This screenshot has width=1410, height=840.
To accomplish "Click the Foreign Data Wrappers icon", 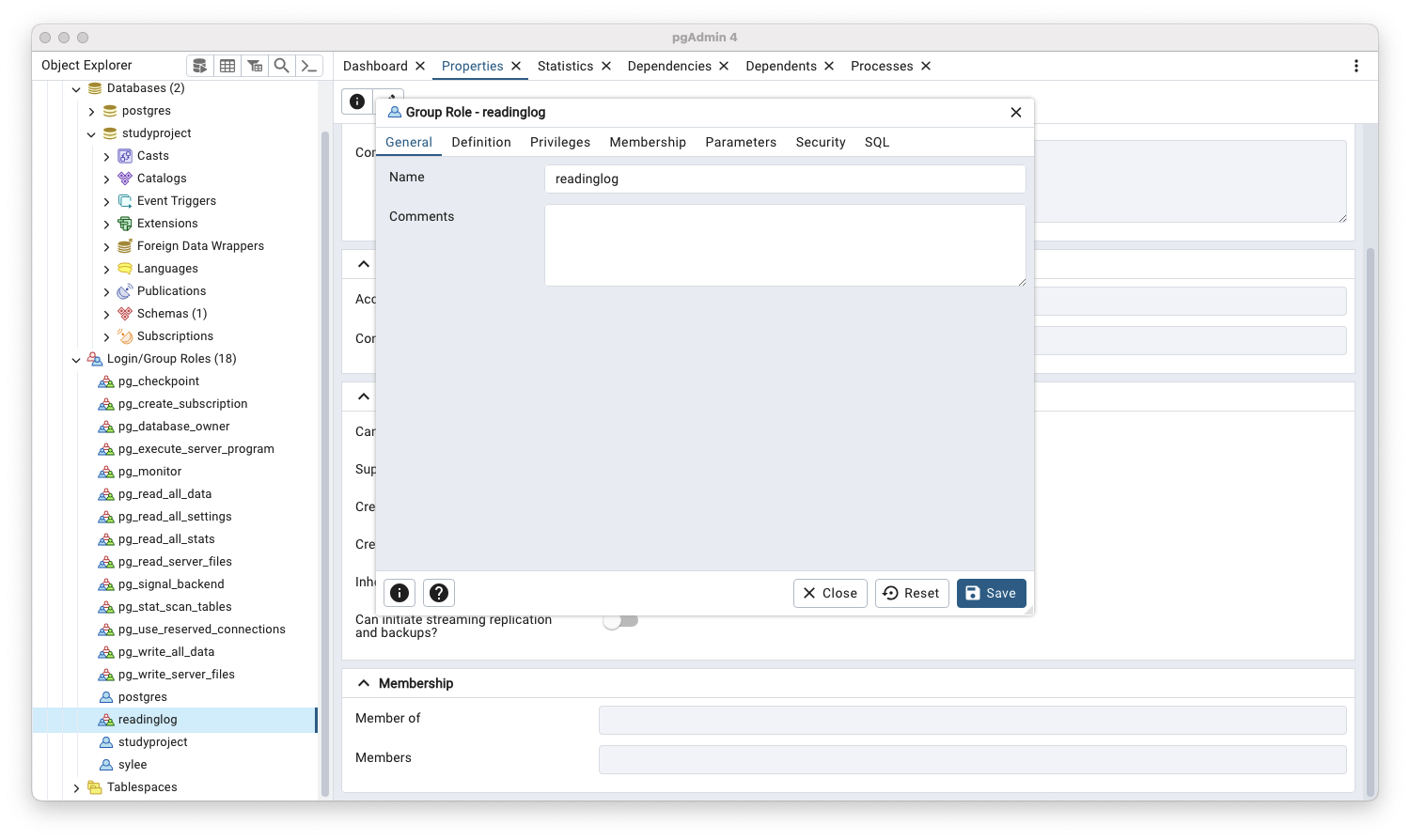I will click(125, 246).
